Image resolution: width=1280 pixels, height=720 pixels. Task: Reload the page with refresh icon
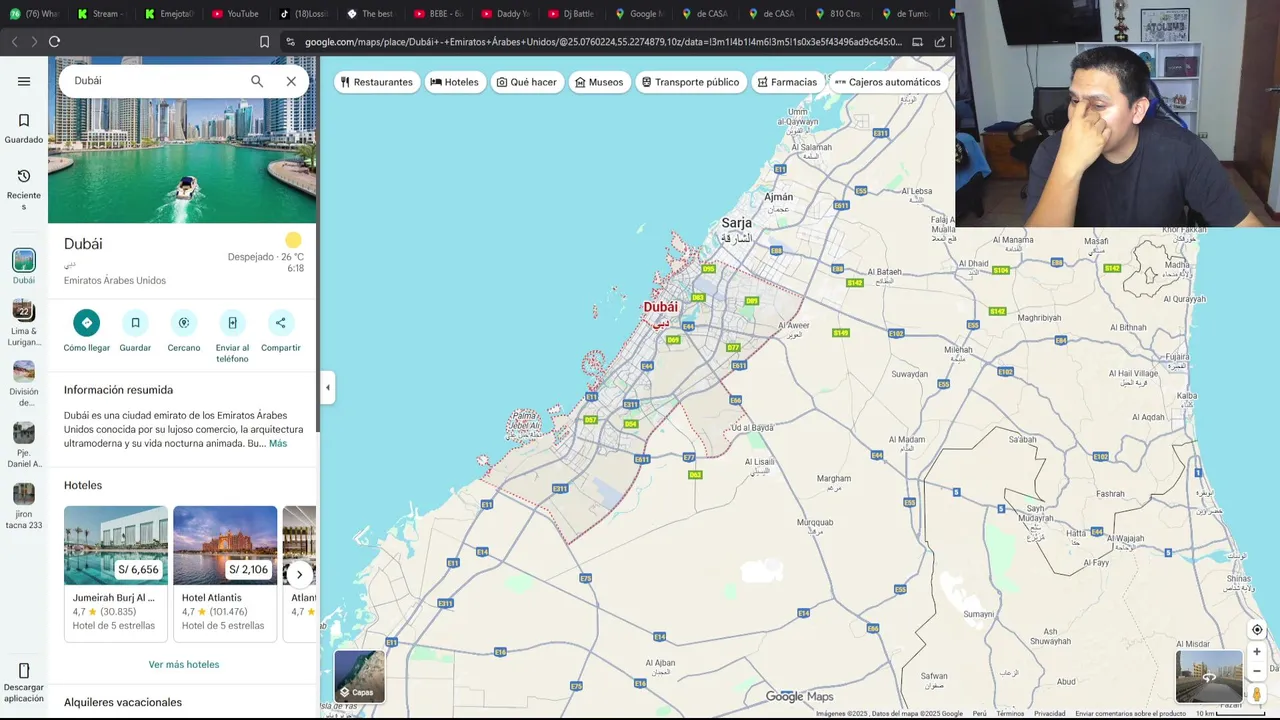54,42
